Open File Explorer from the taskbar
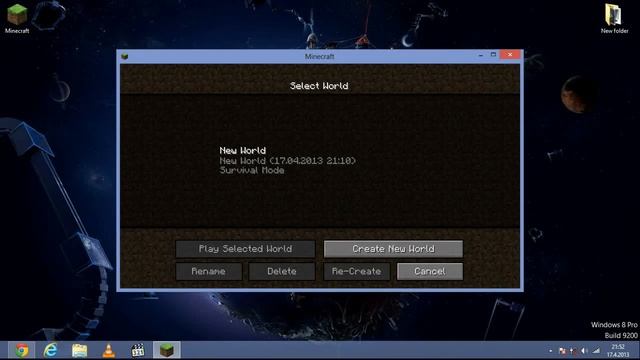Viewport: 640px width, 360px height. (x=80, y=350)
